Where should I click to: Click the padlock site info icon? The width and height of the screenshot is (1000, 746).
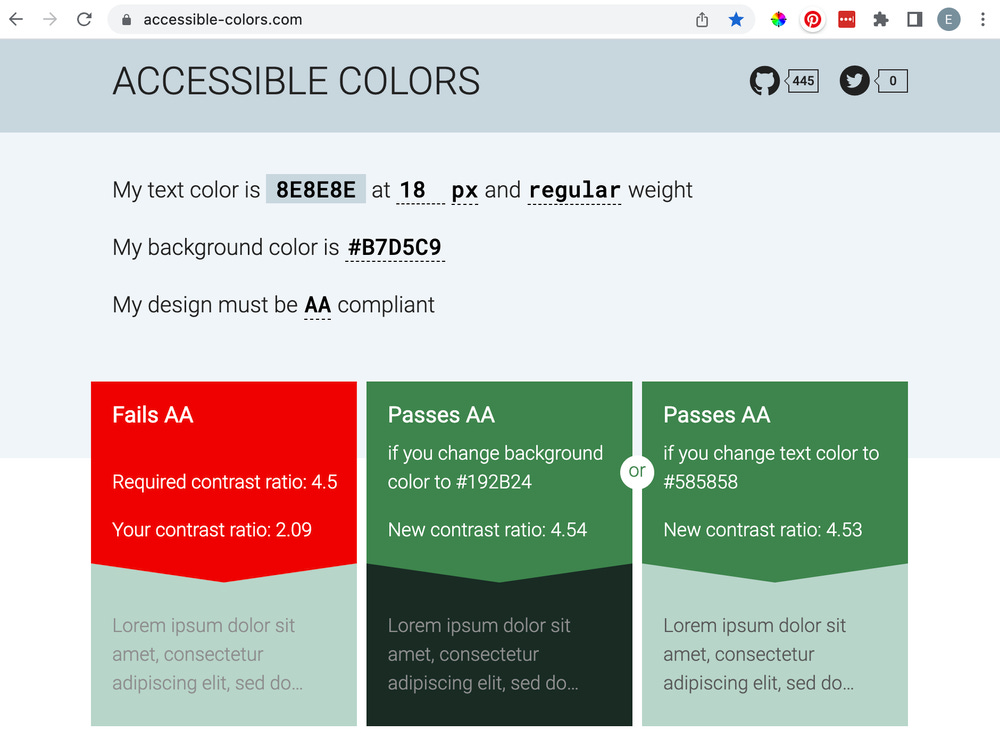click(126, 20)
